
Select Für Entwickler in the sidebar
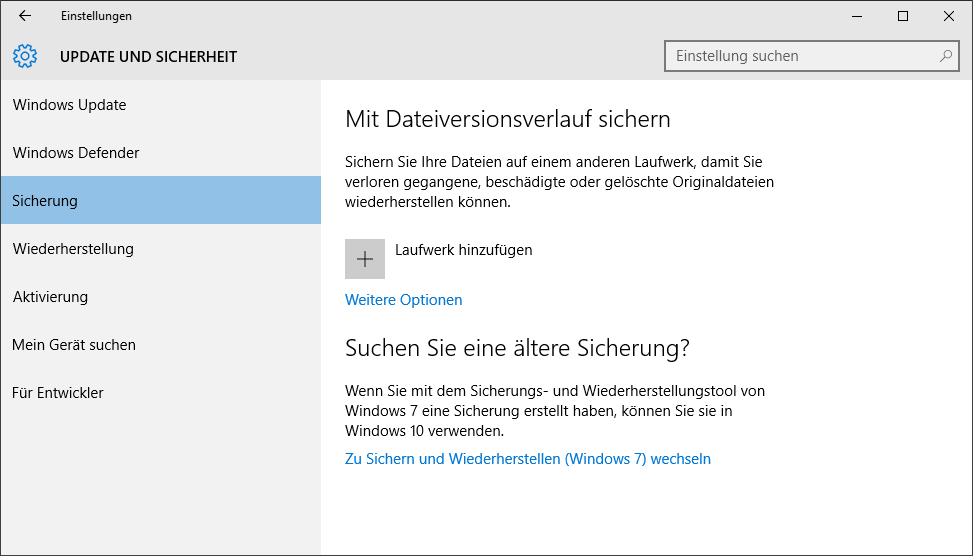(161, 393)
